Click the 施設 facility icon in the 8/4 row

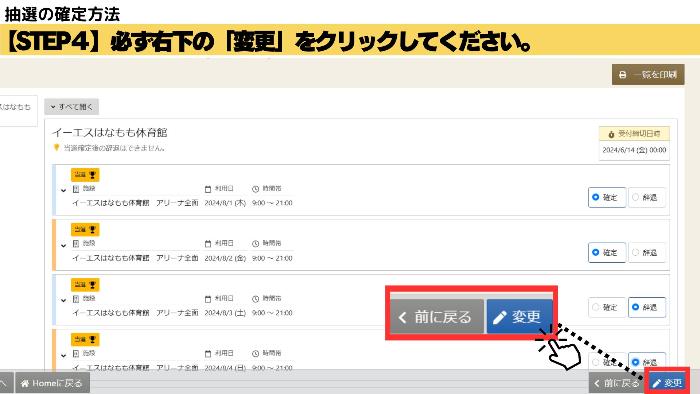[x=76, y=353]
